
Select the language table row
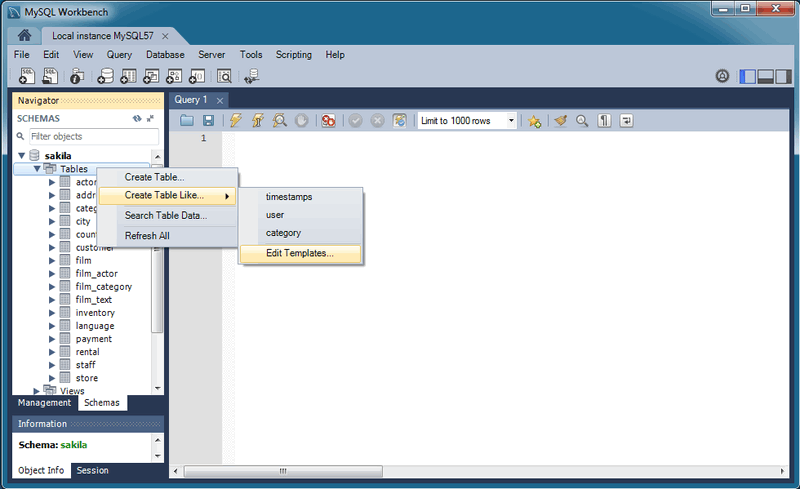point(94,326)
